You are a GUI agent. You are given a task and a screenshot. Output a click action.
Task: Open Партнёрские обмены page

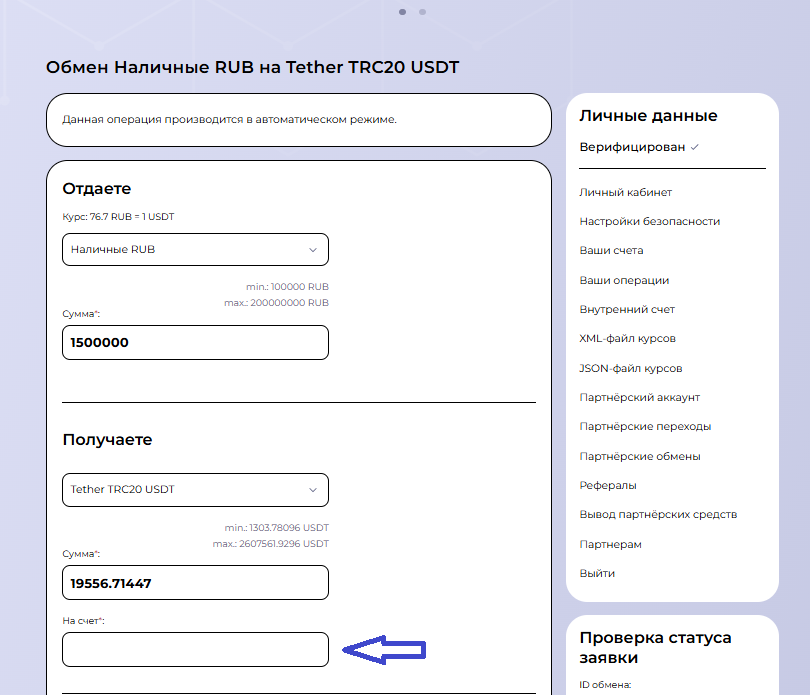[x=640, y=456]
